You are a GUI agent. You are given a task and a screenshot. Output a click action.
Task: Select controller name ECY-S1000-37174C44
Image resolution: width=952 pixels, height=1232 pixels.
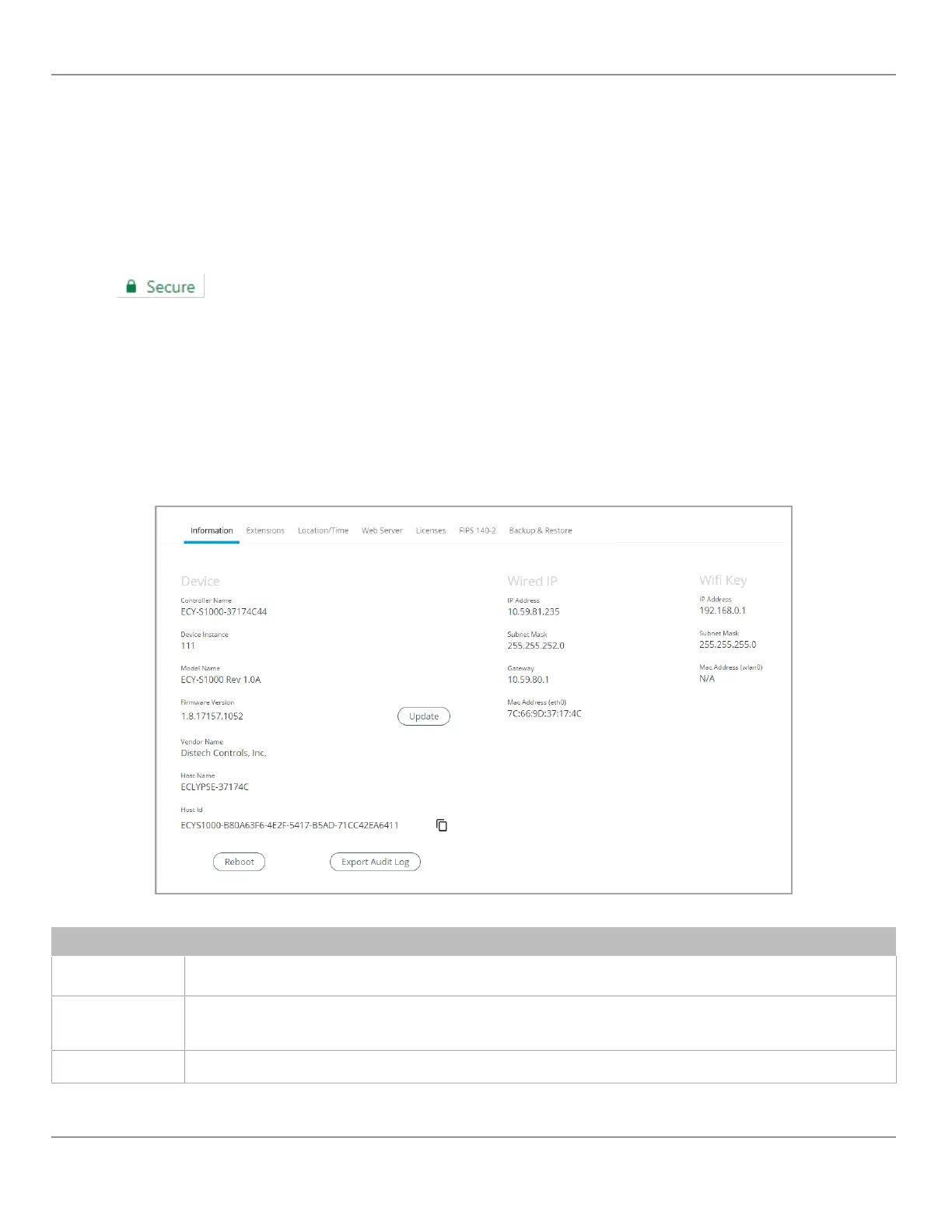224,612
